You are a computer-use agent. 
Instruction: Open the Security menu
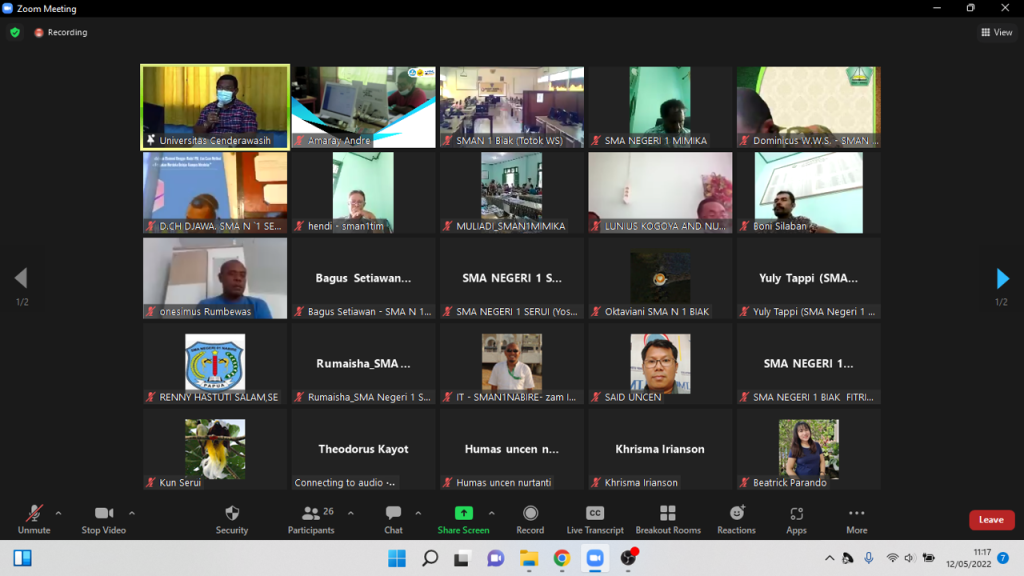click(x=232, y=519)
